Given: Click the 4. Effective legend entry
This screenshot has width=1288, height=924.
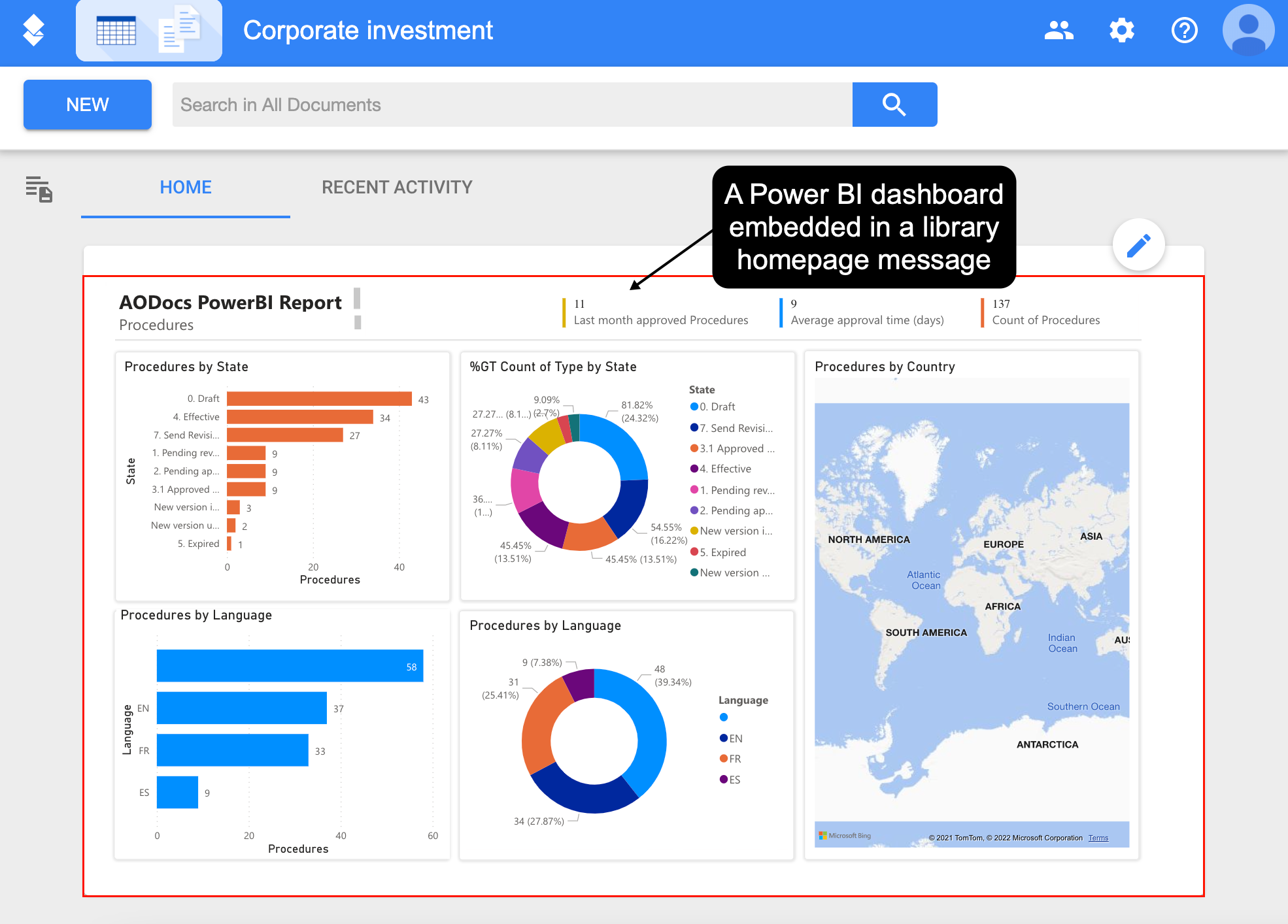Looking at the screenshot, I should coord(721,469).
